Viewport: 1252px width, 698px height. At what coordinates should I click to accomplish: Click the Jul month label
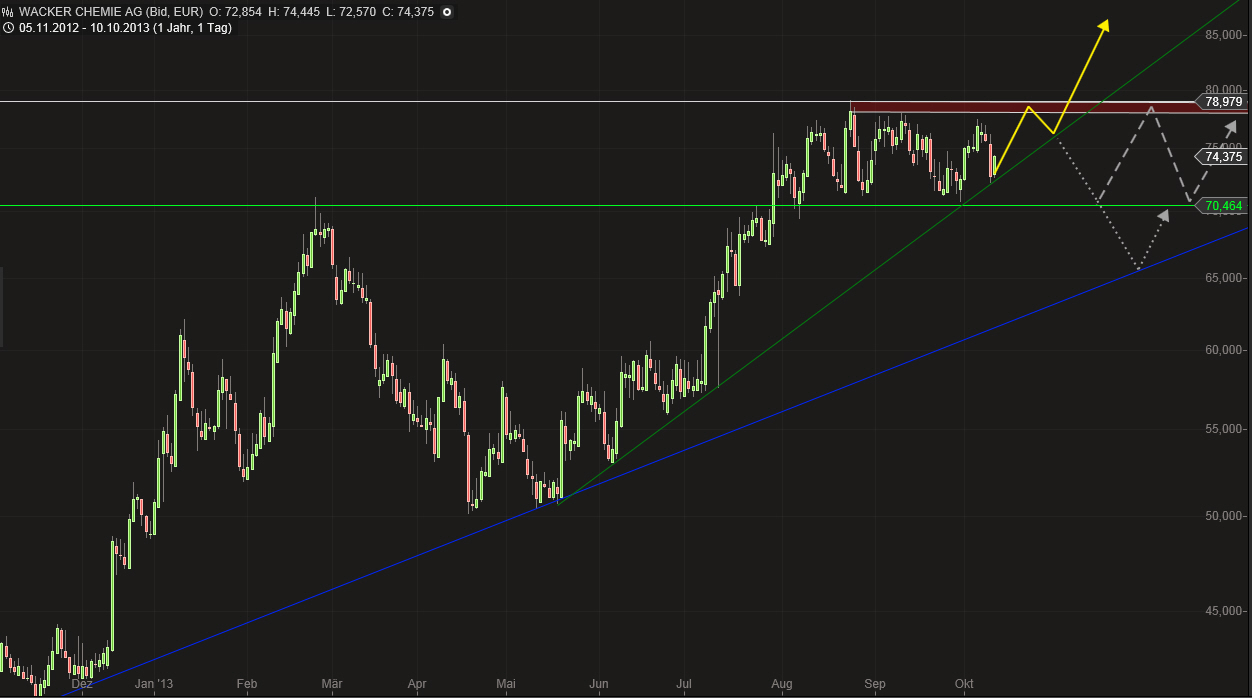(685, 685)
